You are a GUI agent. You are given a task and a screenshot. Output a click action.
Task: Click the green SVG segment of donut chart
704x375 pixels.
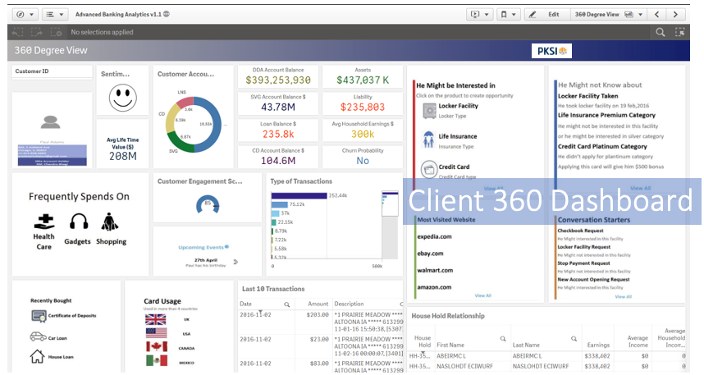[180, 143]
